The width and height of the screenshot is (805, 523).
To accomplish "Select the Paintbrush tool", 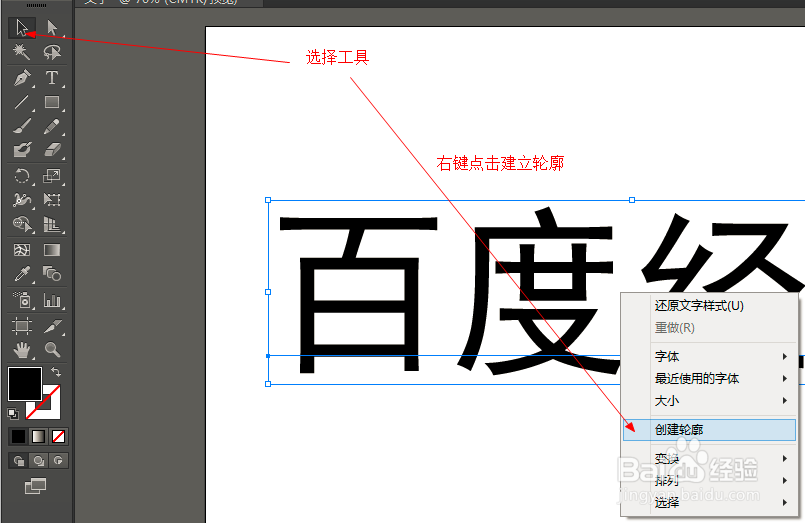I will click(22, 126).
